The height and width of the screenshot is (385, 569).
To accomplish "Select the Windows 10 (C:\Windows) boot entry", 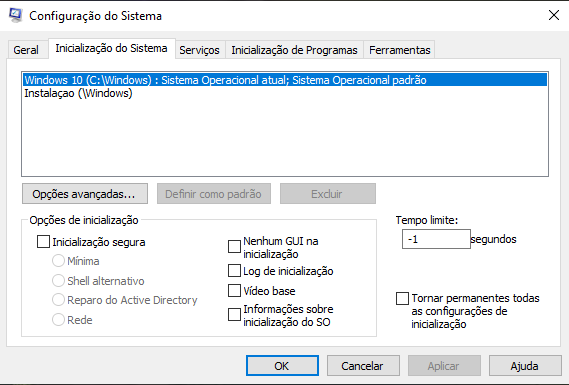I will [x=285, y=80].
